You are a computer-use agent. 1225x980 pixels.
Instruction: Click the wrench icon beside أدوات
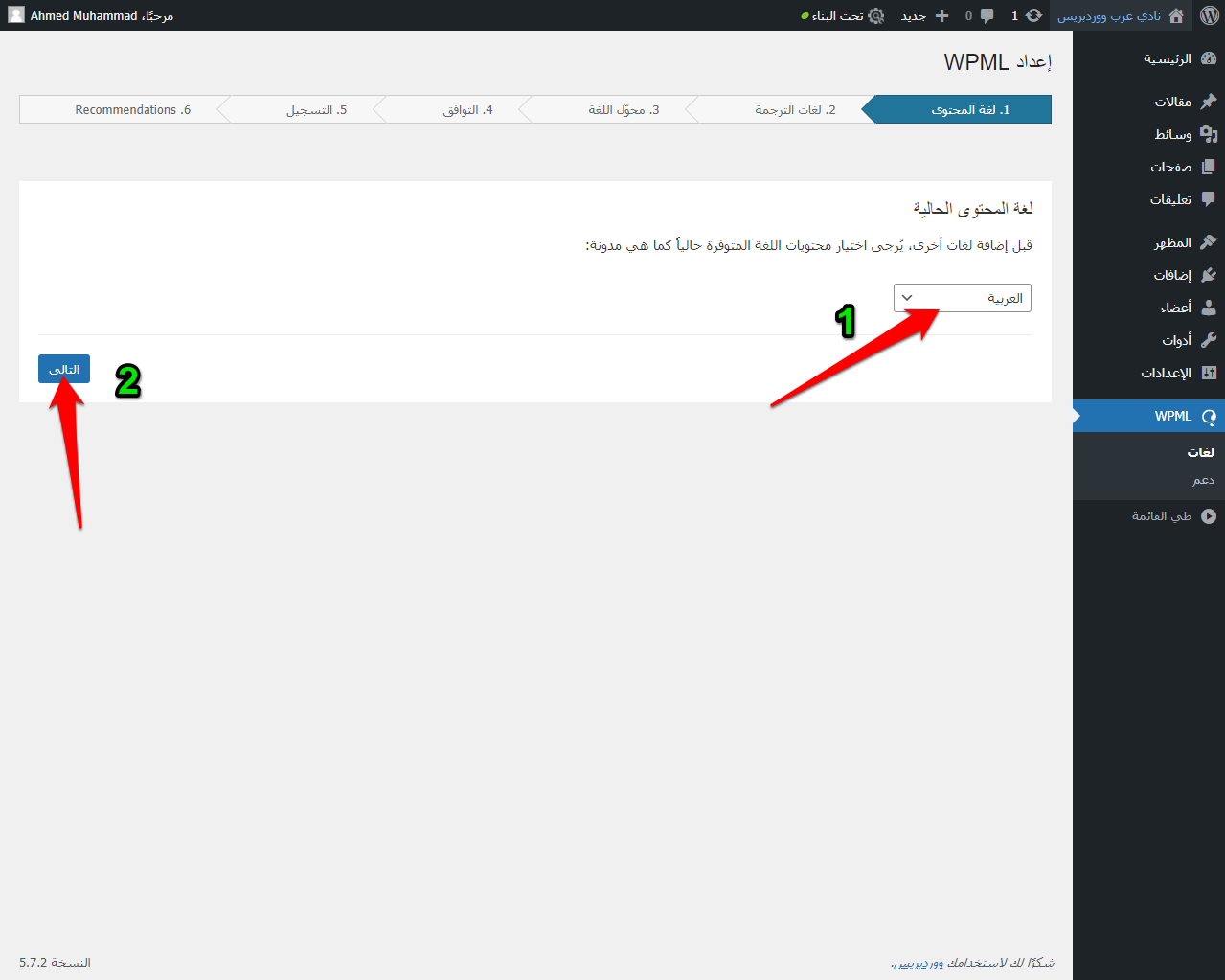(x=1209, y=340)
